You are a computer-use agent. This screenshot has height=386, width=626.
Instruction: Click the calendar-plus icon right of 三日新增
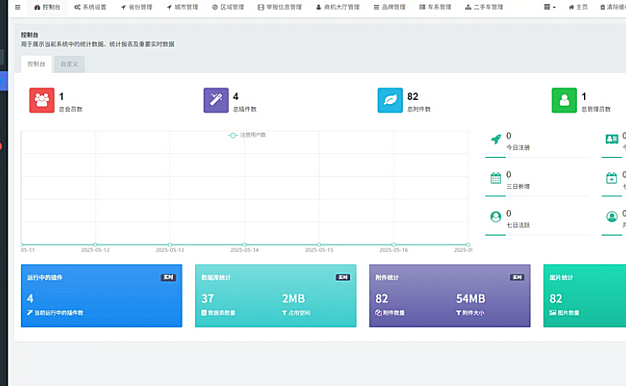pos(612,178)
